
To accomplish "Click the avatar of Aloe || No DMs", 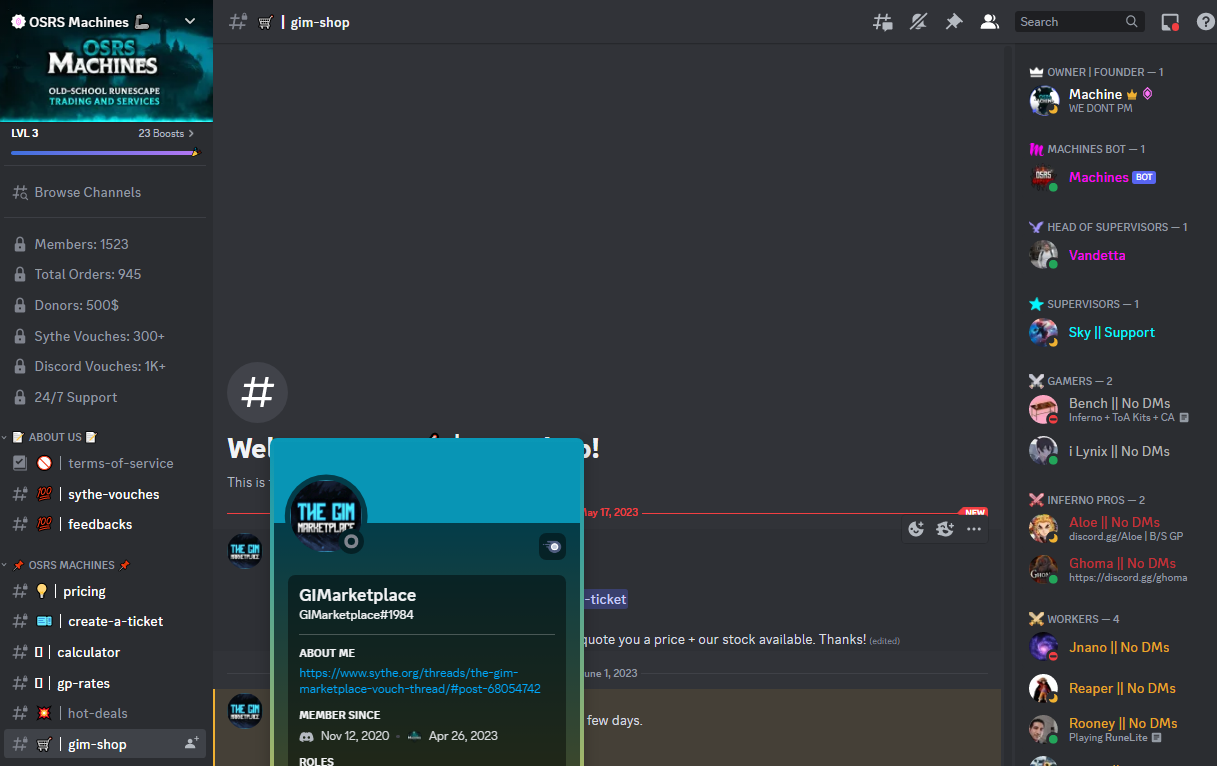I will click(1044, 529).
